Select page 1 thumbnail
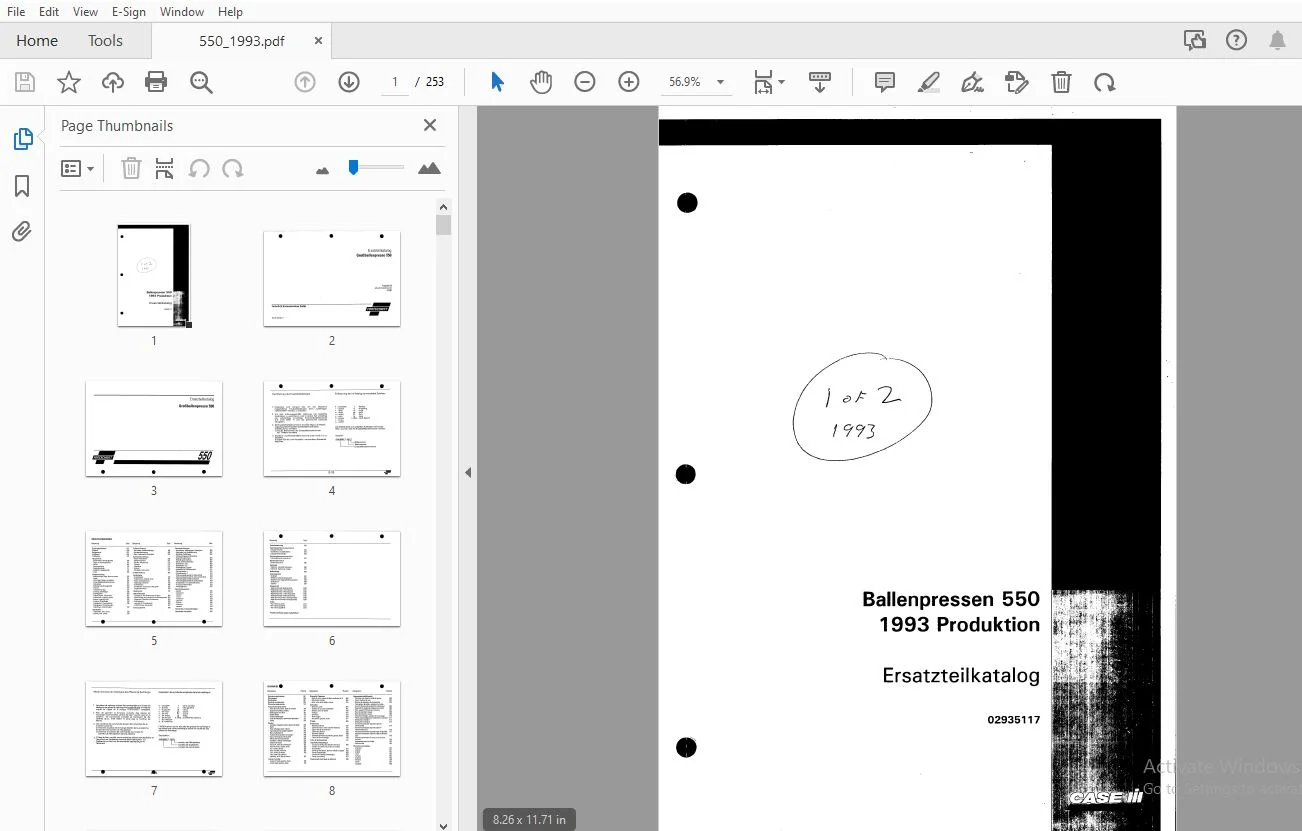The width and height of the screenshot is (1302, 831). coord(154,275)
